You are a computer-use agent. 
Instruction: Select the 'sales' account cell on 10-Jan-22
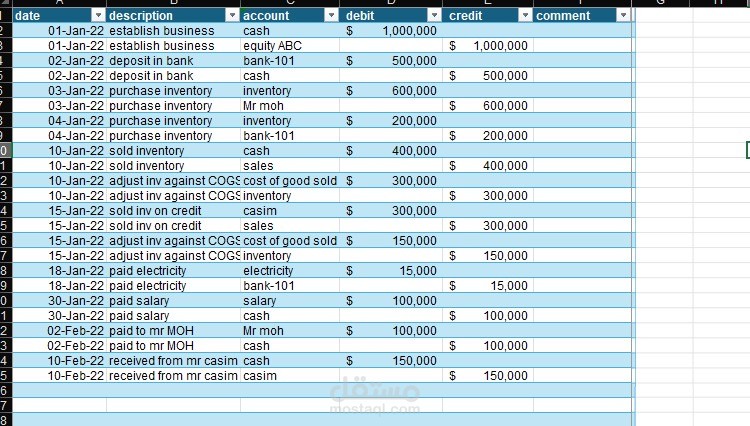click(290, 165)
